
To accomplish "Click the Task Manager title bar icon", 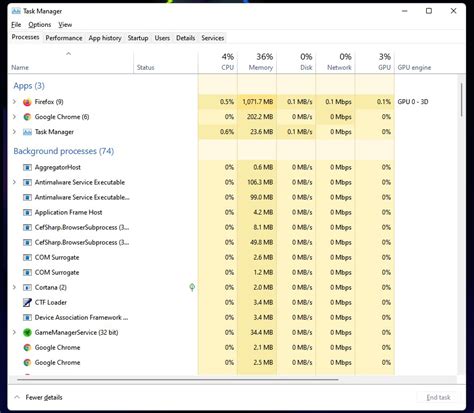I will (x=16, y=11).
